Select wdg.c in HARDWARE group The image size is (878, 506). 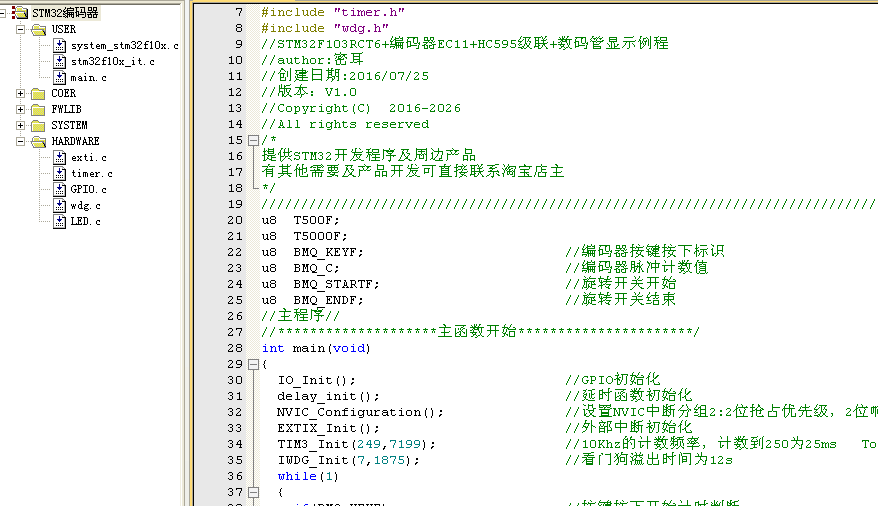(86, 206)
